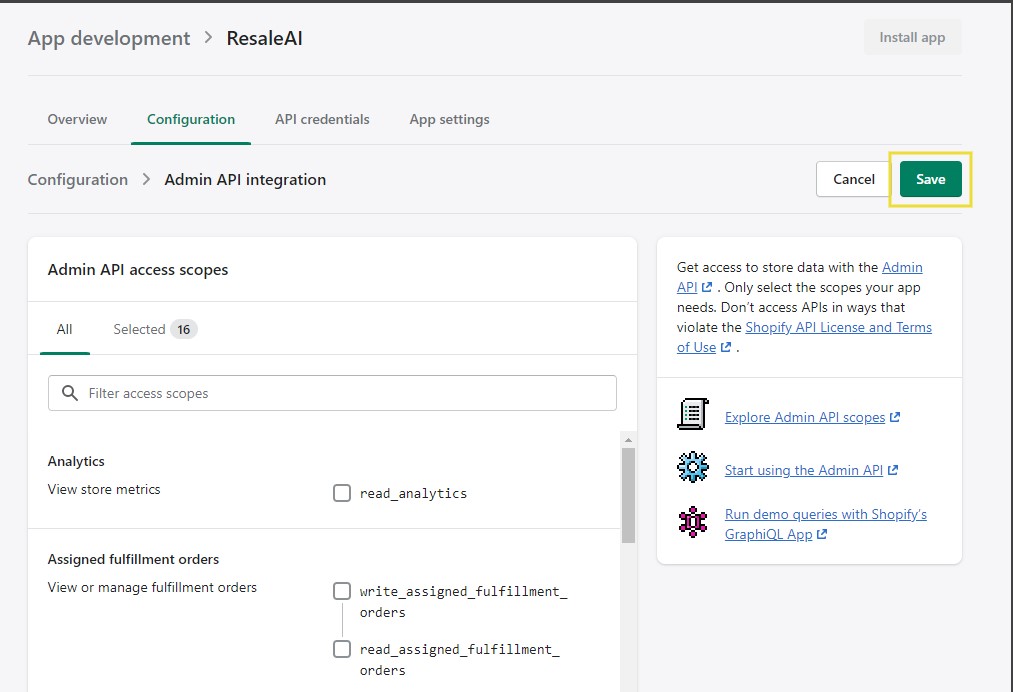Select the All scopes tab

point(65,329)
